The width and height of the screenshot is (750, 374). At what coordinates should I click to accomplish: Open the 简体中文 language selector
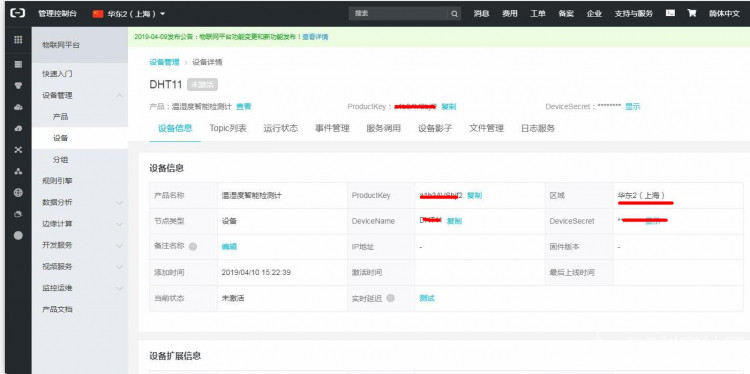pos(724,14)
